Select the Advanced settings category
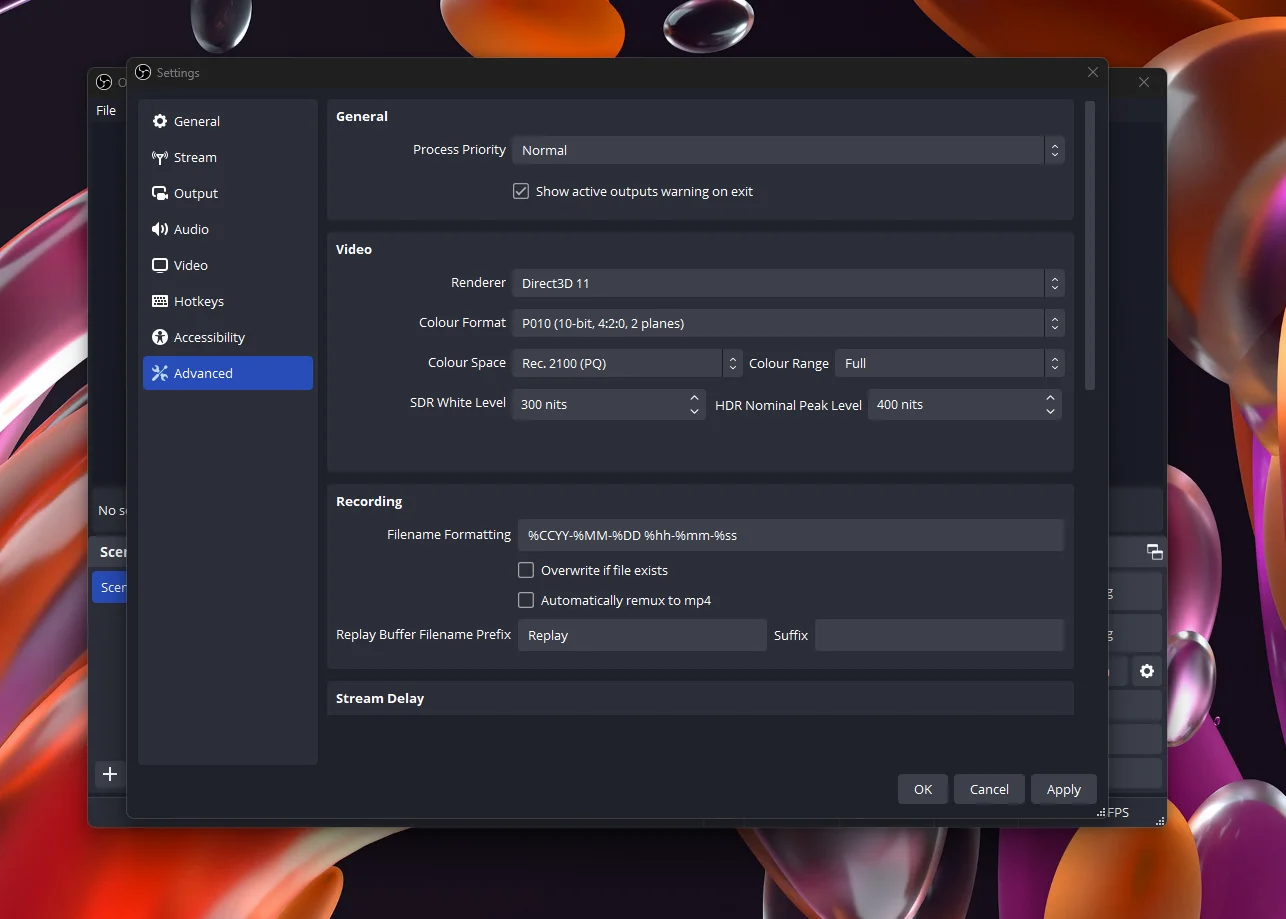The image size is (1286, 919). click(x=228, y=373)
